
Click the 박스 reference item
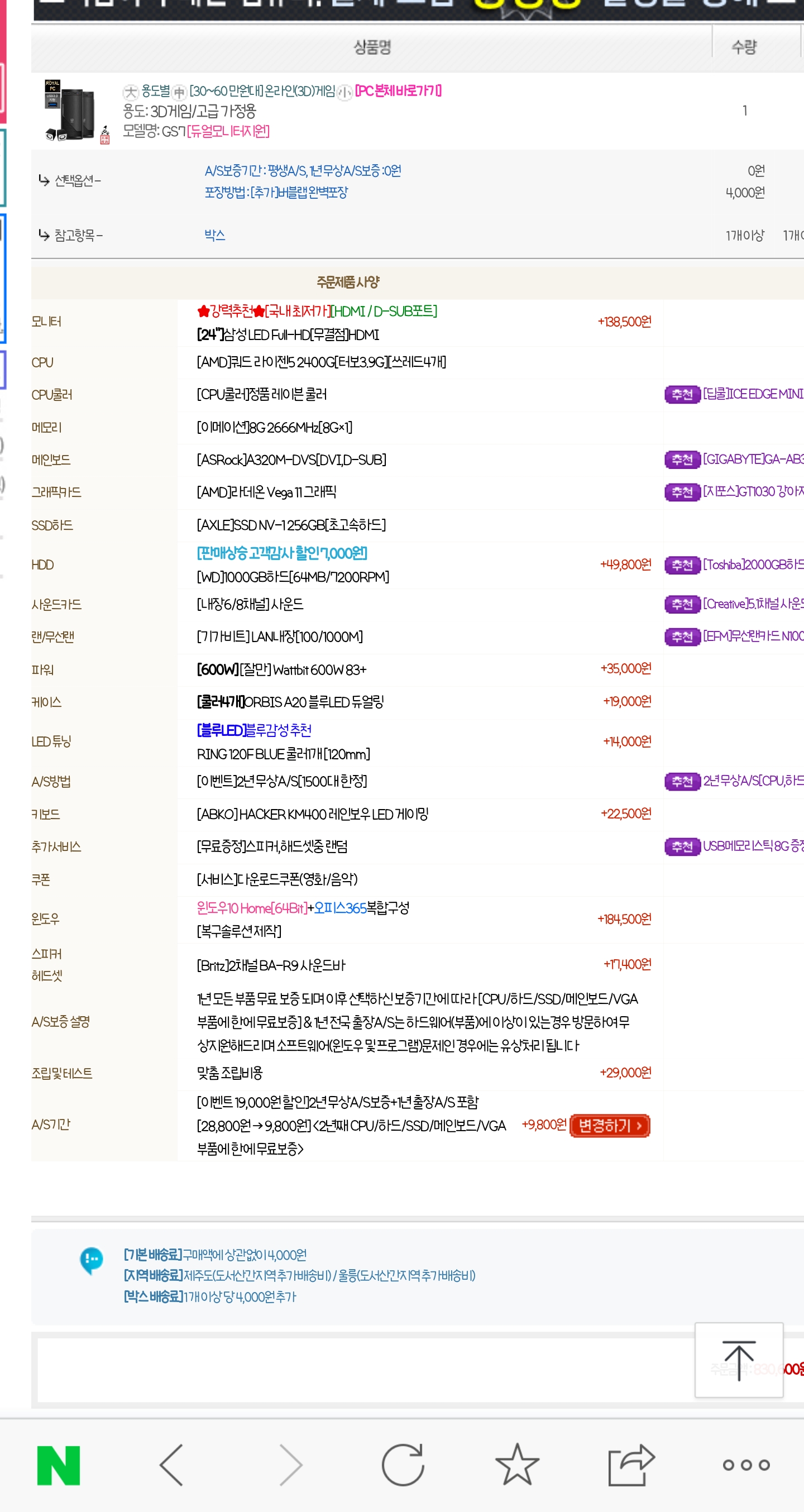215,235
